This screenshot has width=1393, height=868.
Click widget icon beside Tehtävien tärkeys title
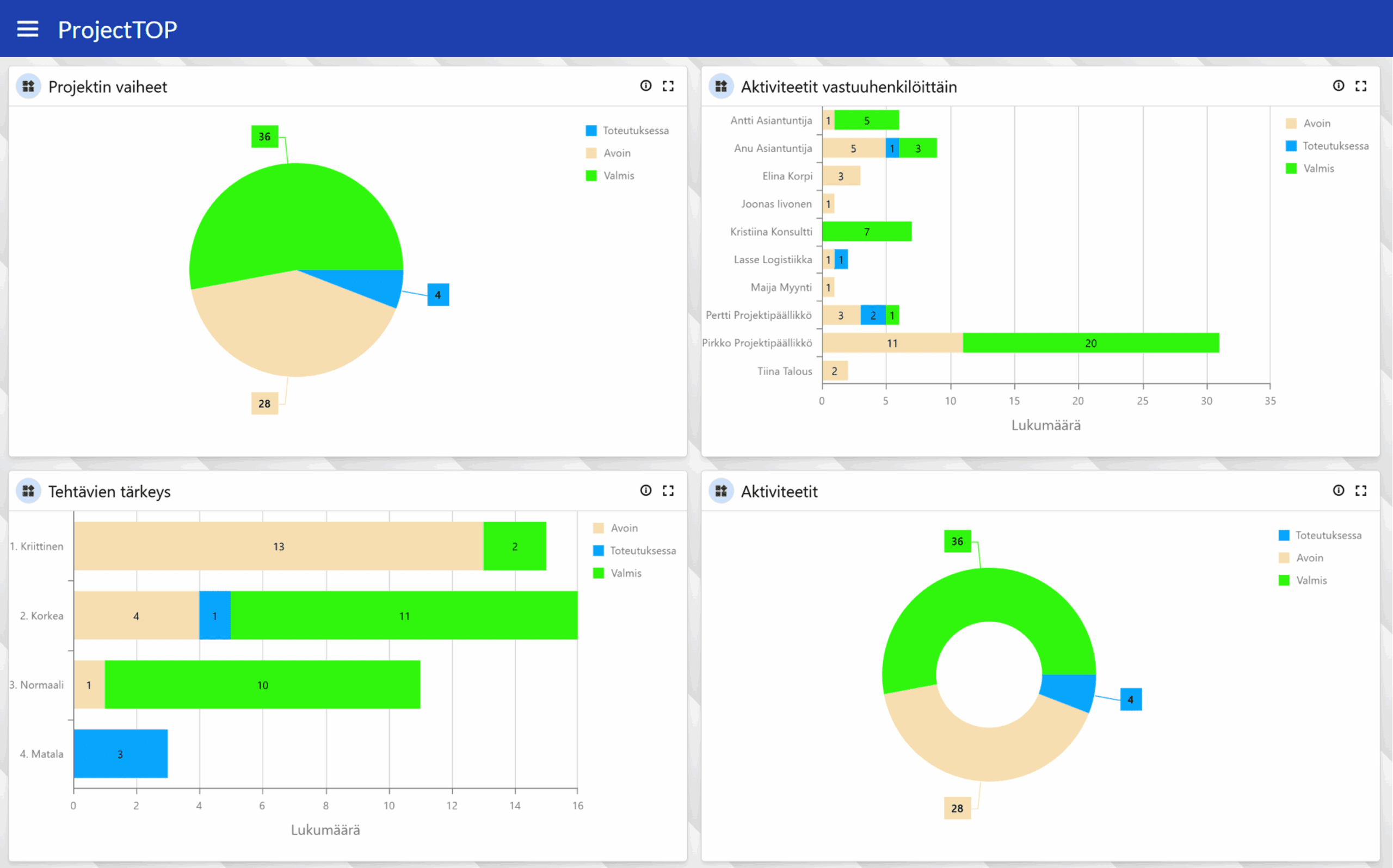(28, 491)
